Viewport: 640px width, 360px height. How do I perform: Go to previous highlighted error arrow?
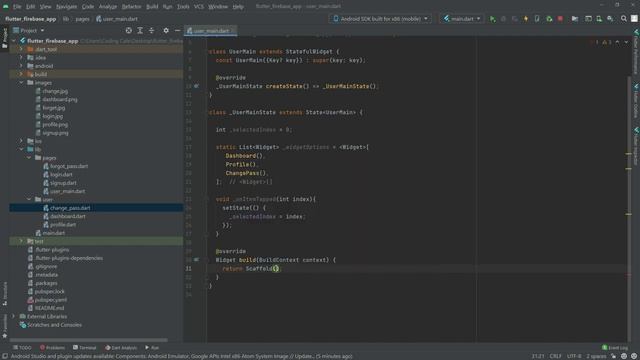[617, 42]
